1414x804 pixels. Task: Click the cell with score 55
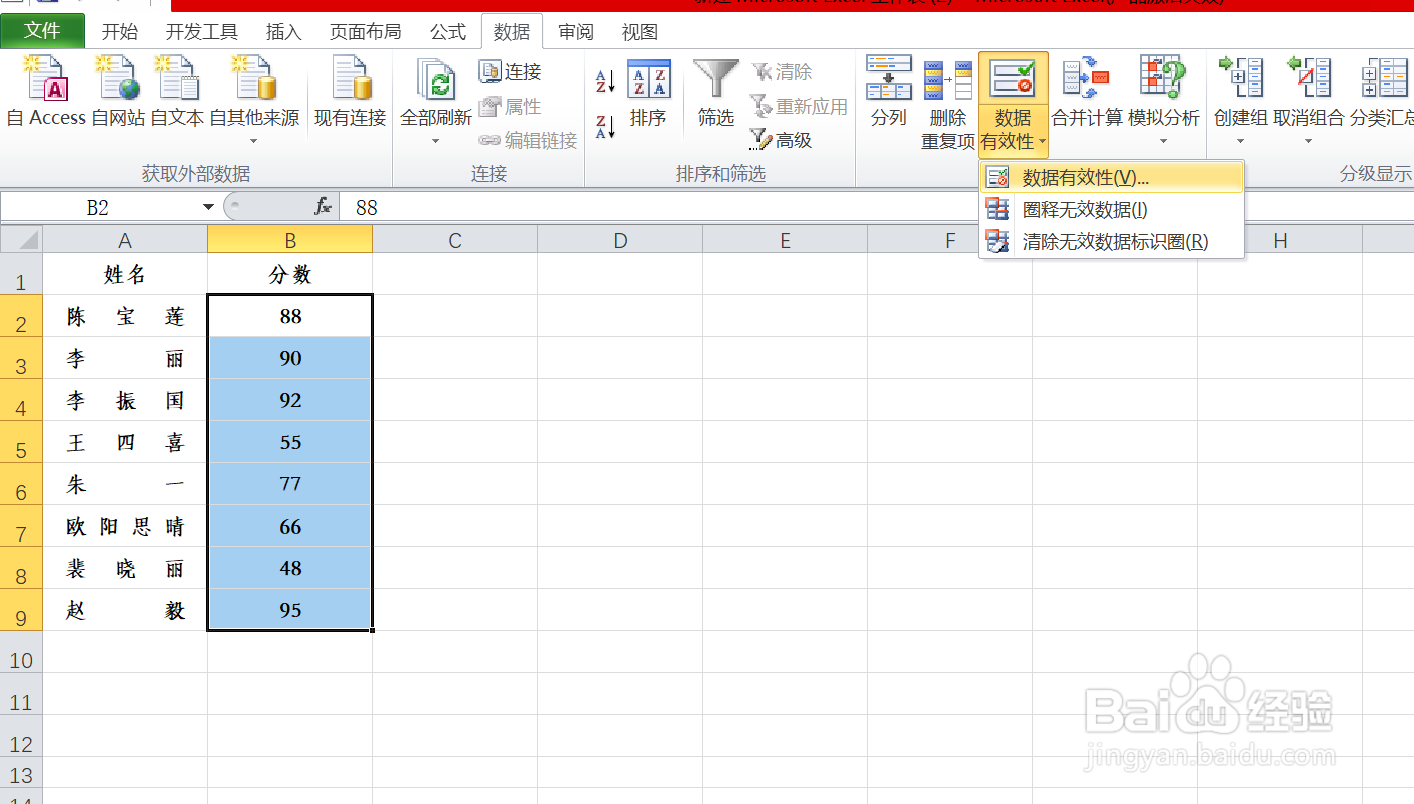click(x=290, y=442)
